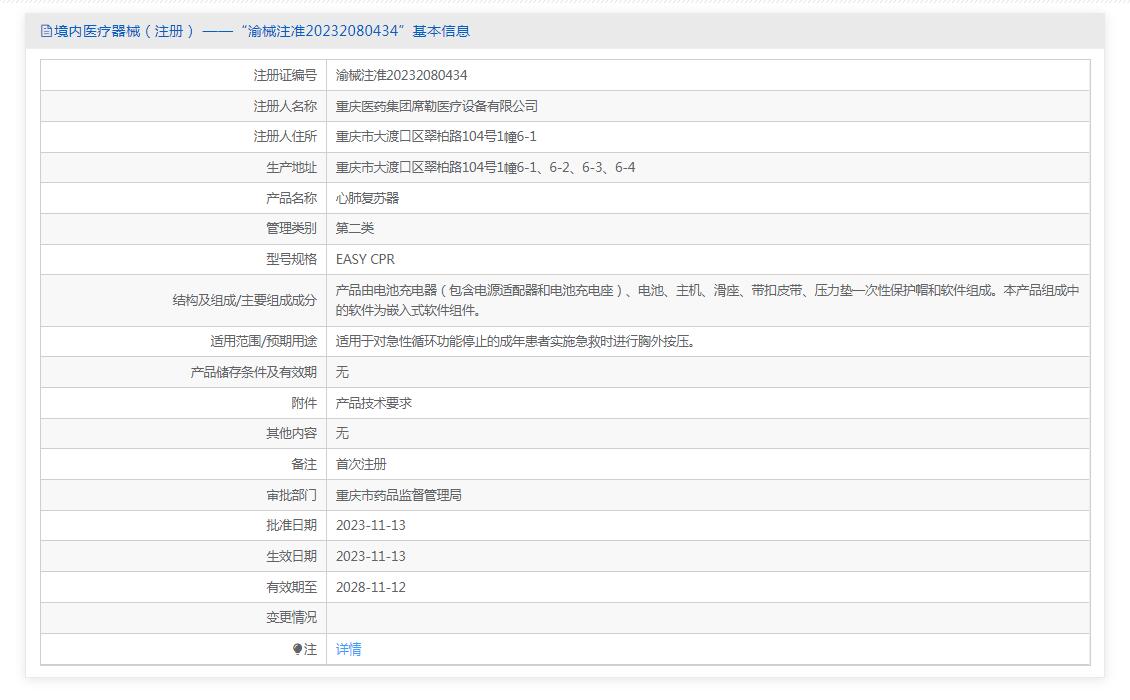Click the 注册人住所 address value
The height and width of the screenshot is (700, 1130).
(436, 137)
